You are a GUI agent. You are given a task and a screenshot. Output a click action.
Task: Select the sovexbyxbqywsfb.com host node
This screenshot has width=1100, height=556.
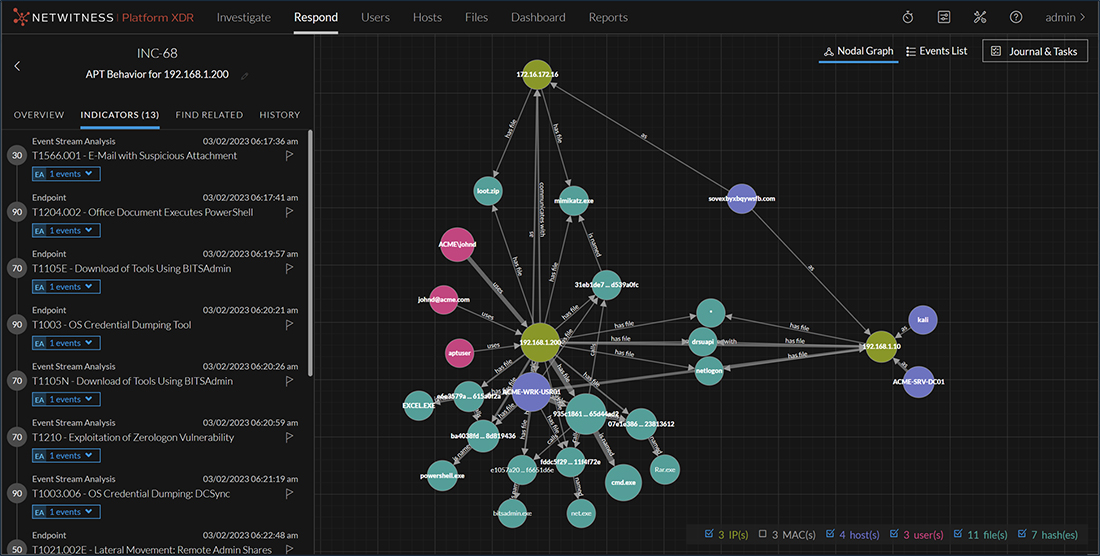tap(742, 199)
